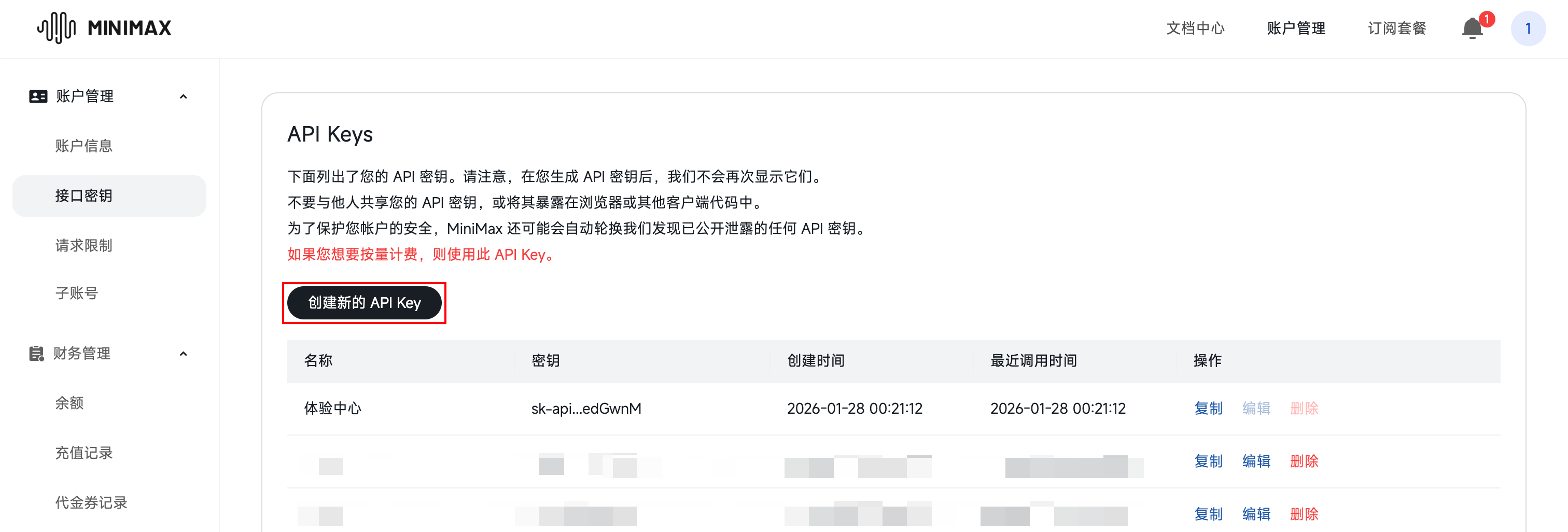Open the notification bell
This screenshot has width=1568, height=532.
point(1473,29)
